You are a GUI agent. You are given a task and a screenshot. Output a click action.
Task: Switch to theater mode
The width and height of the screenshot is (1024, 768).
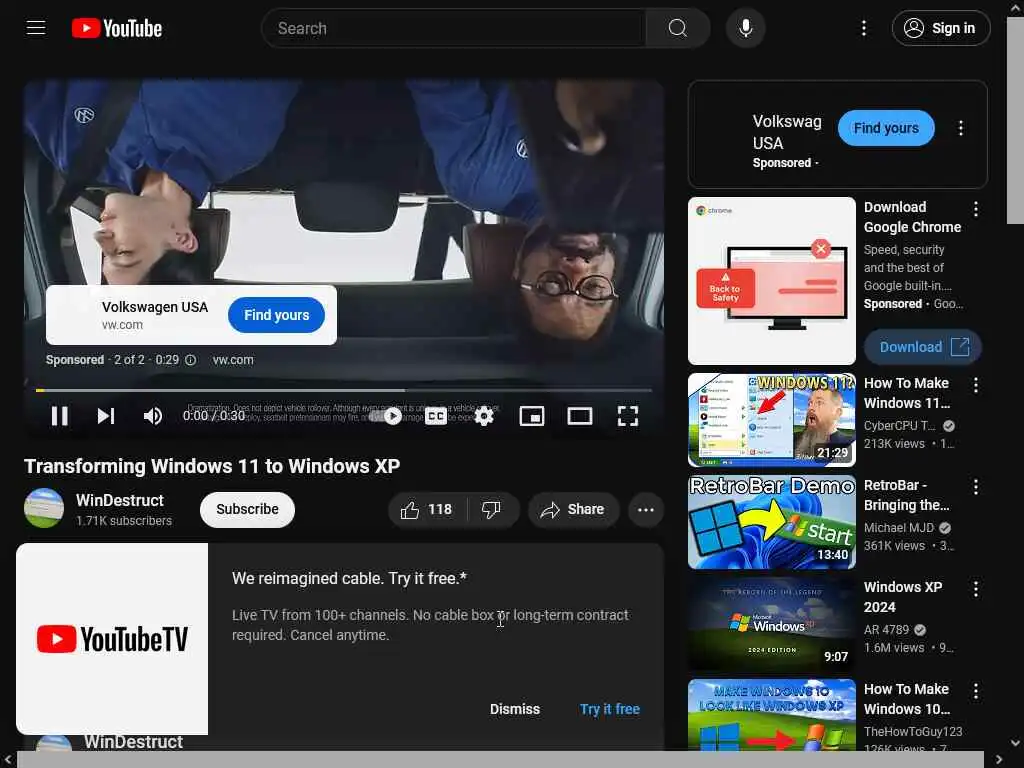coord(579,416)
